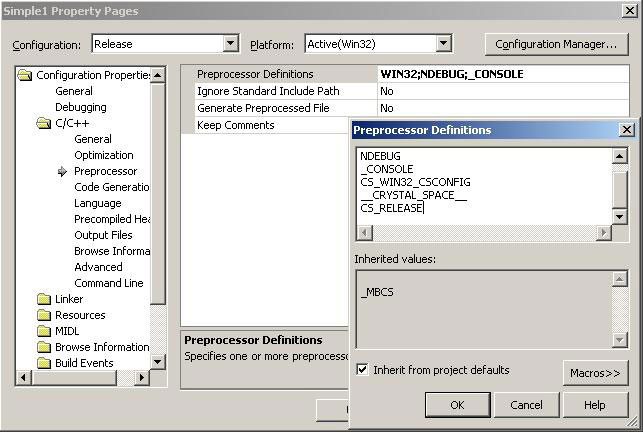The height and width of the screenshot is (432, 643).
Task: Select the Ignore Standard Include Path row
Action: [268, 91]
